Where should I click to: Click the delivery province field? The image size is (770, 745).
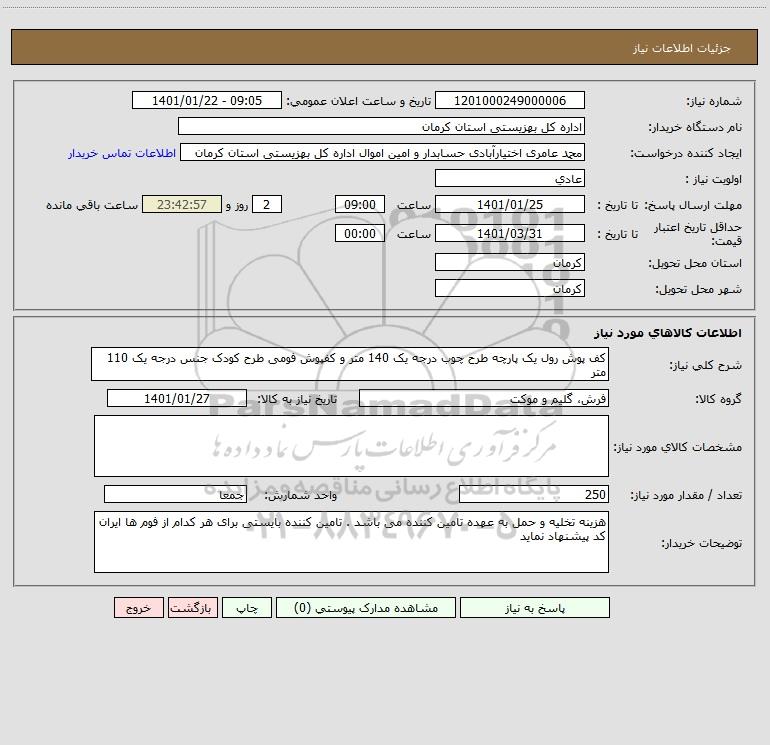click(x=510, y=262)
